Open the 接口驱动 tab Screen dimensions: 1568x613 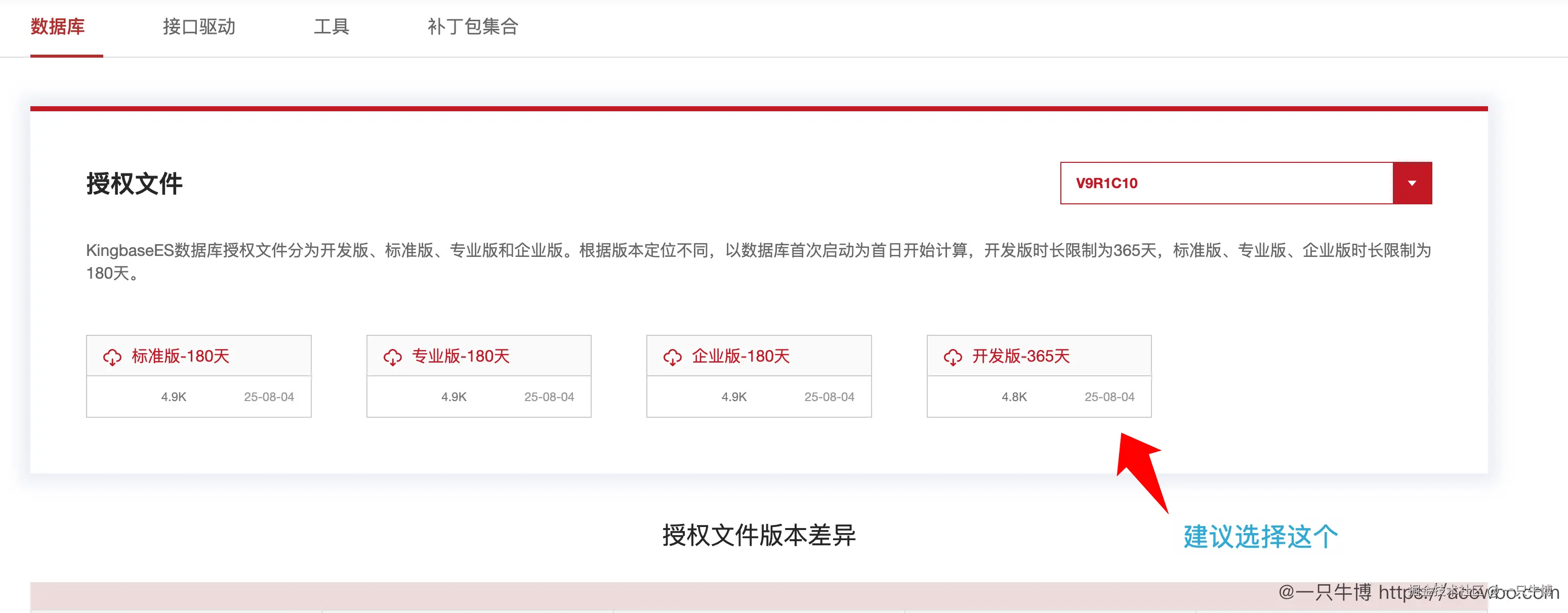click(199, 27)
